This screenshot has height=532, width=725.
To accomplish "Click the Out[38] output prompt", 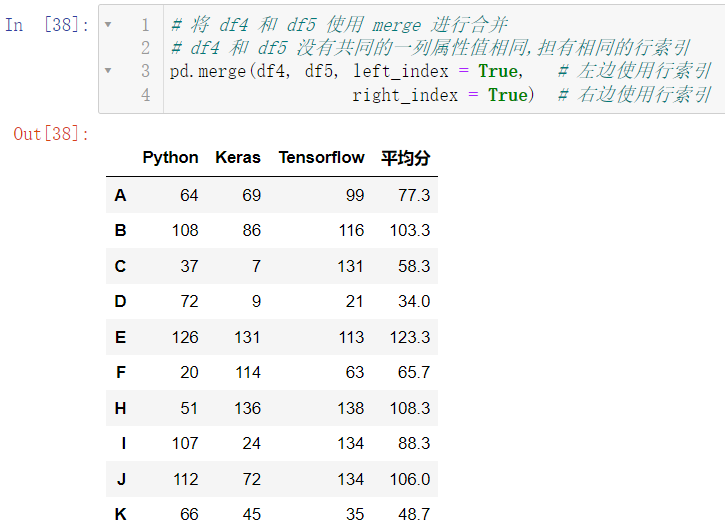I will (x=51, y=134).
